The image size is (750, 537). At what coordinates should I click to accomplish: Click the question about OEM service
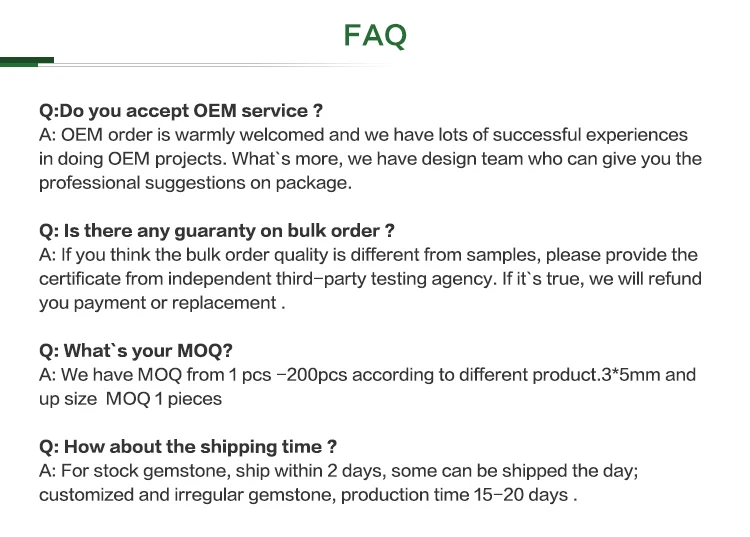coord(181,110)
